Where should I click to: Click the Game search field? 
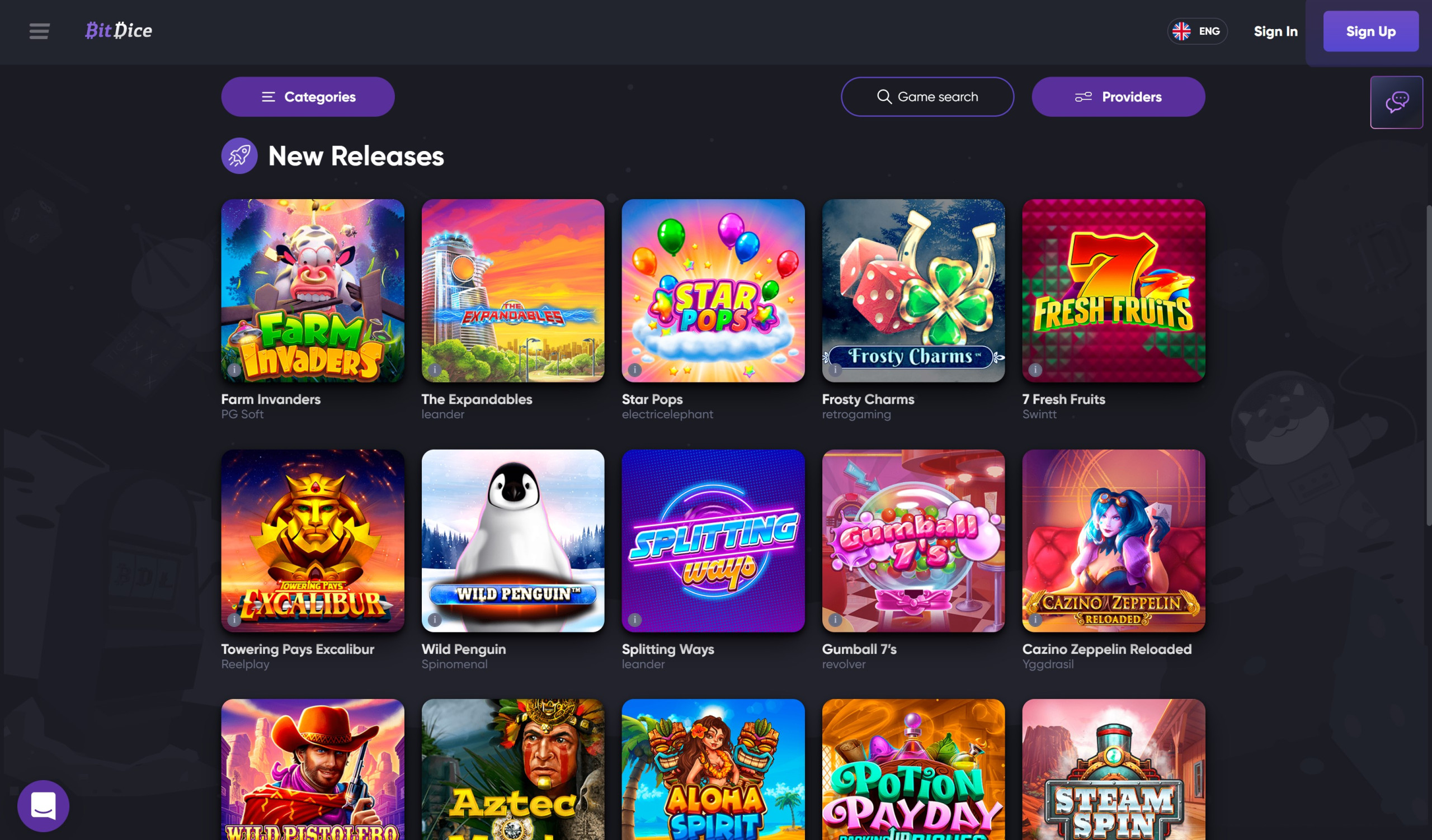[x=927, y=97]
